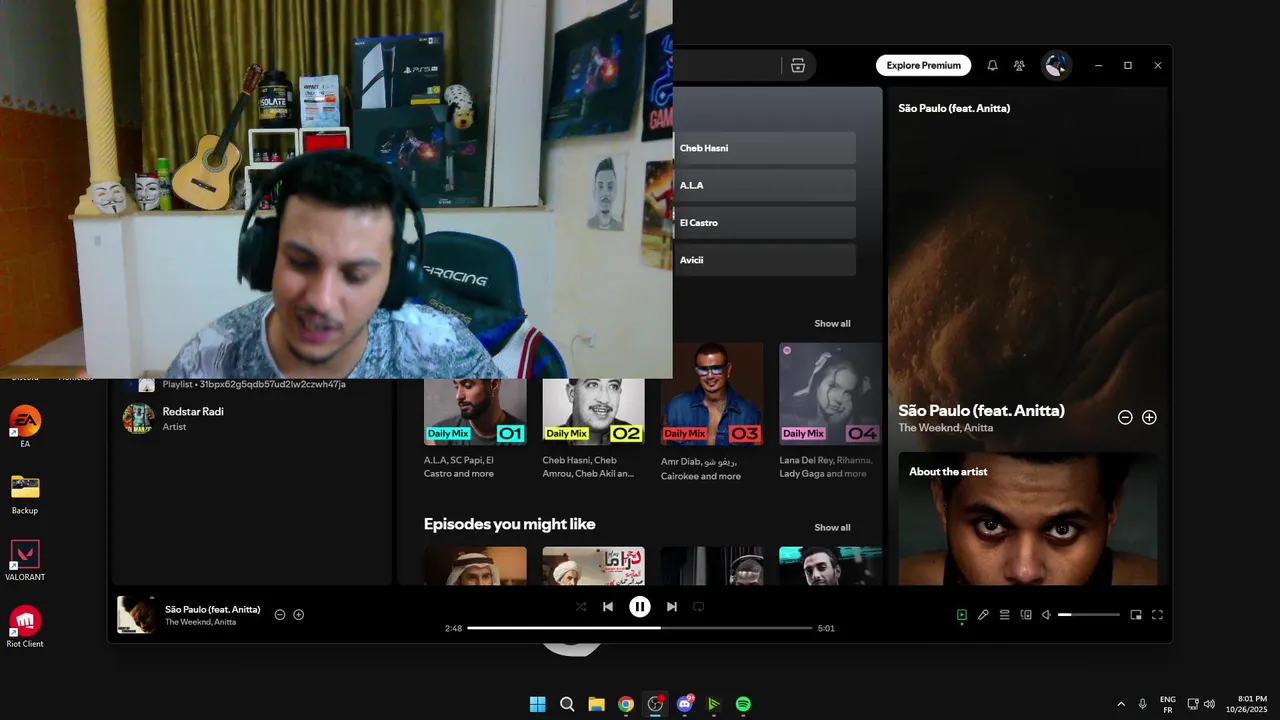Show hidden system tray icons
This screenshot has width=1280, height=720.
1120,704
